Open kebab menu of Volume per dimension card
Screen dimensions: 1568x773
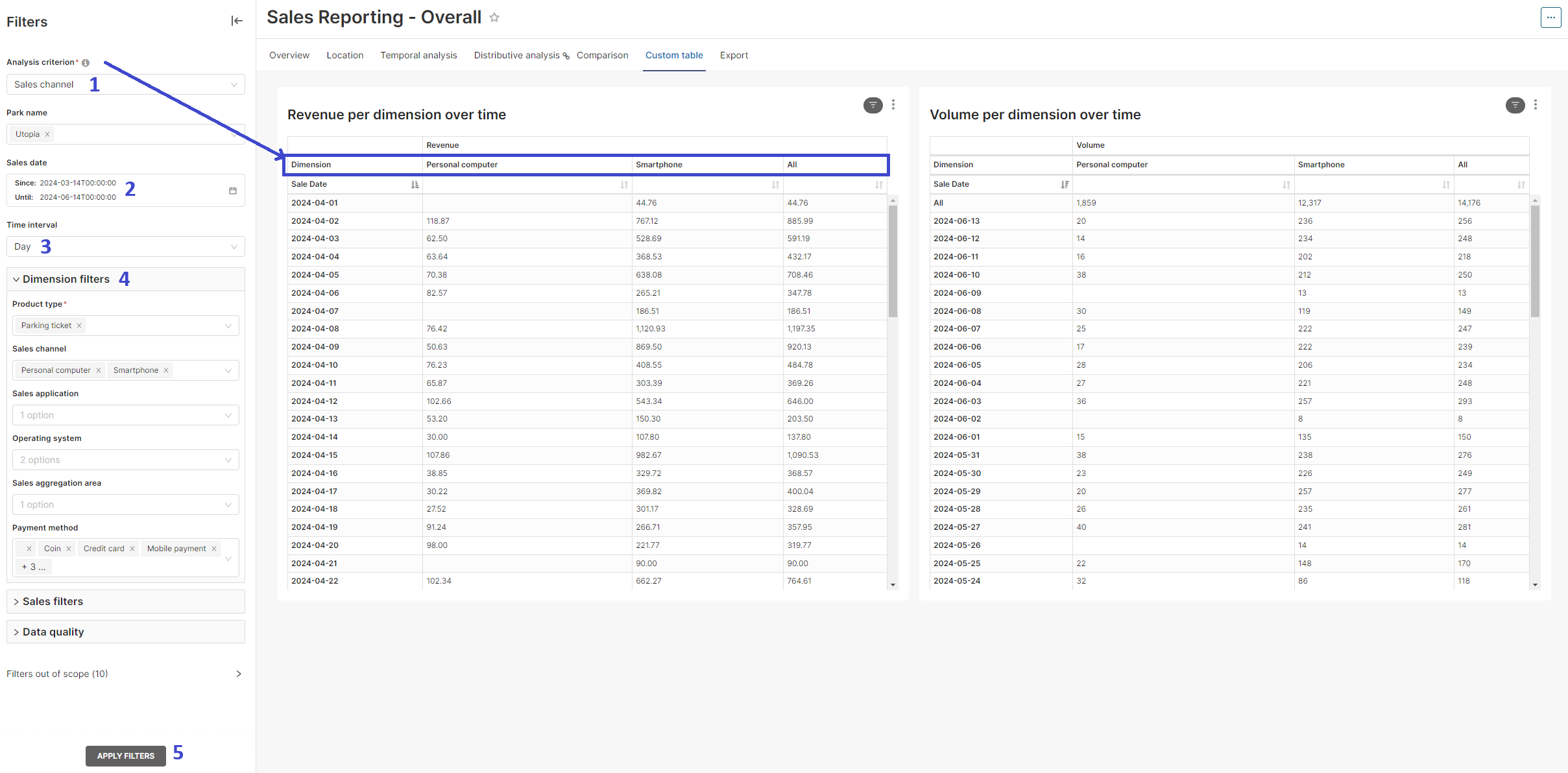click(x=1536, y=104)
